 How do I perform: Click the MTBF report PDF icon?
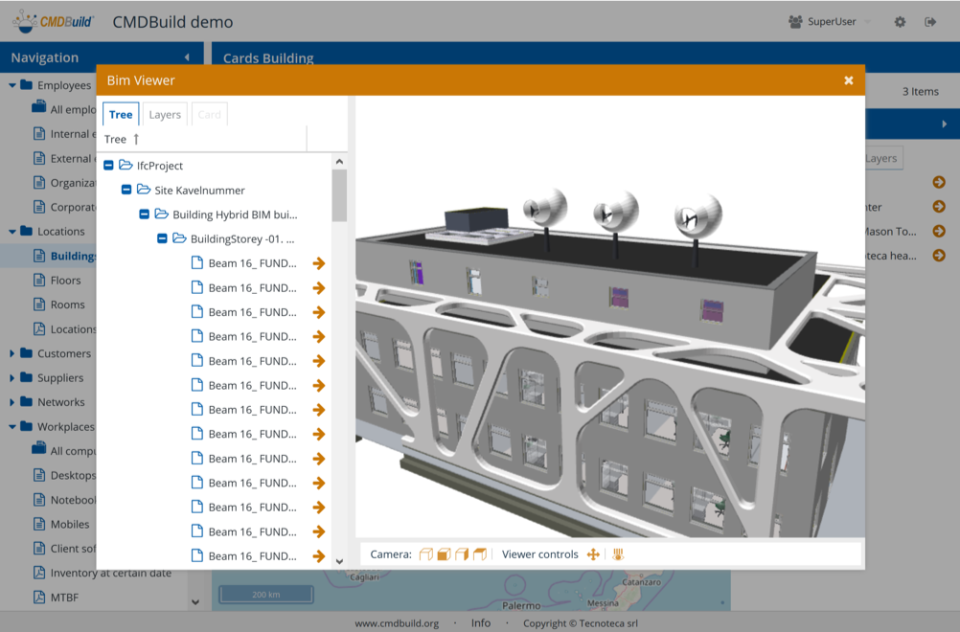(x=39, y=597)
